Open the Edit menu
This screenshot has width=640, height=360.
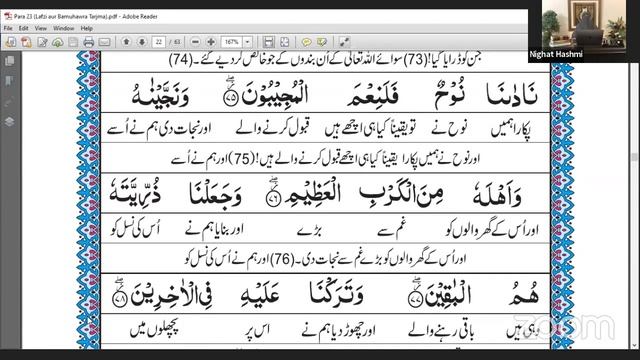[x=23, y=28]
